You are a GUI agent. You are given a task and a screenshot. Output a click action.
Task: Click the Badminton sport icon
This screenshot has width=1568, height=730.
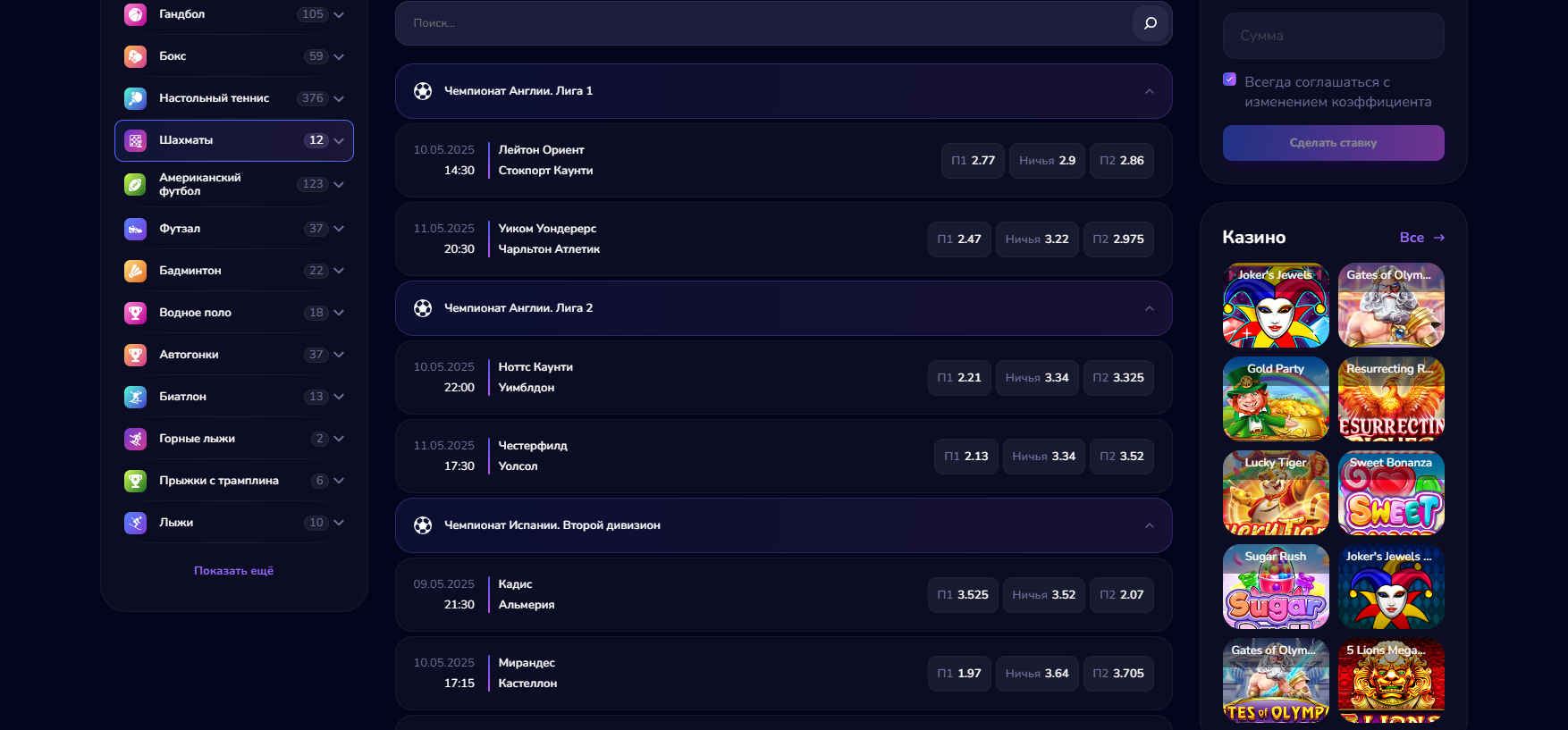coord(135,271)
